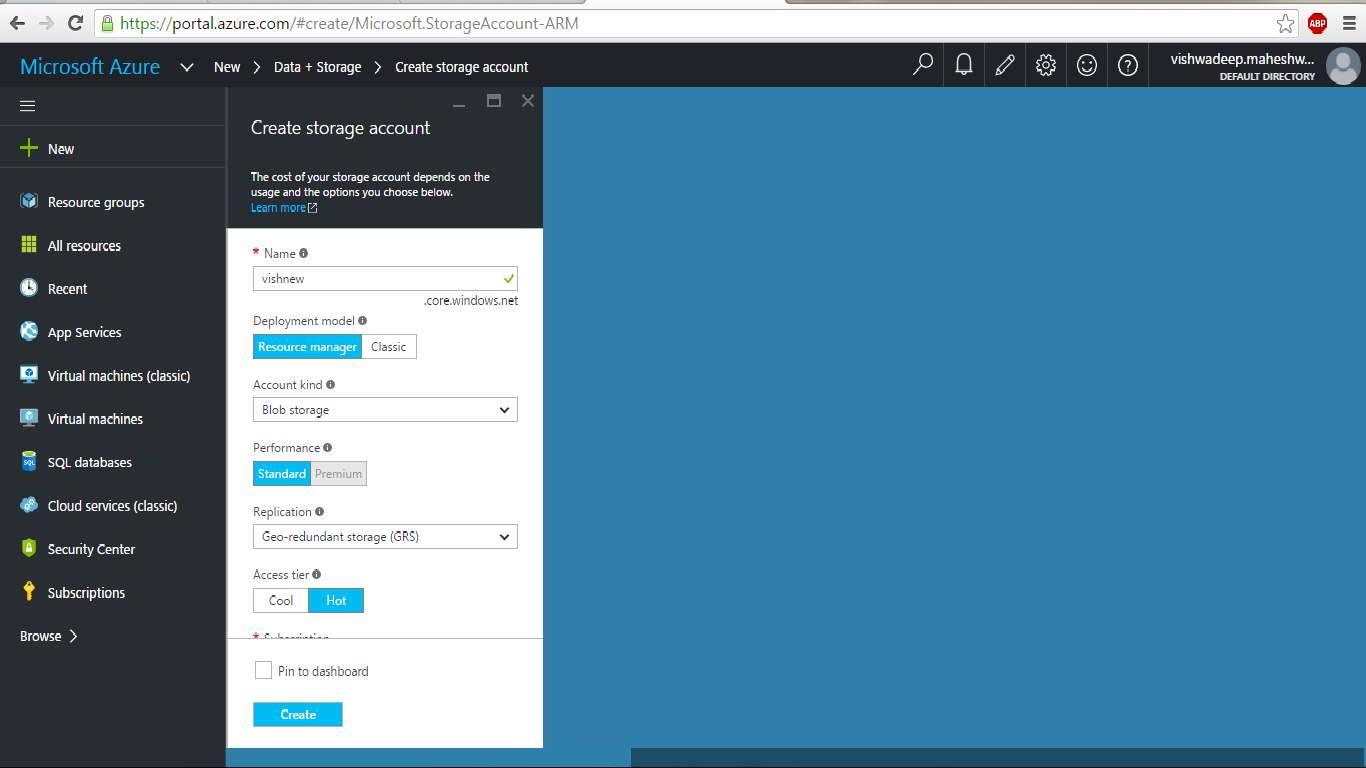Click the smiley feedback icon
This screenshot has height=768, width=1366.
(x=1087, y=65)
